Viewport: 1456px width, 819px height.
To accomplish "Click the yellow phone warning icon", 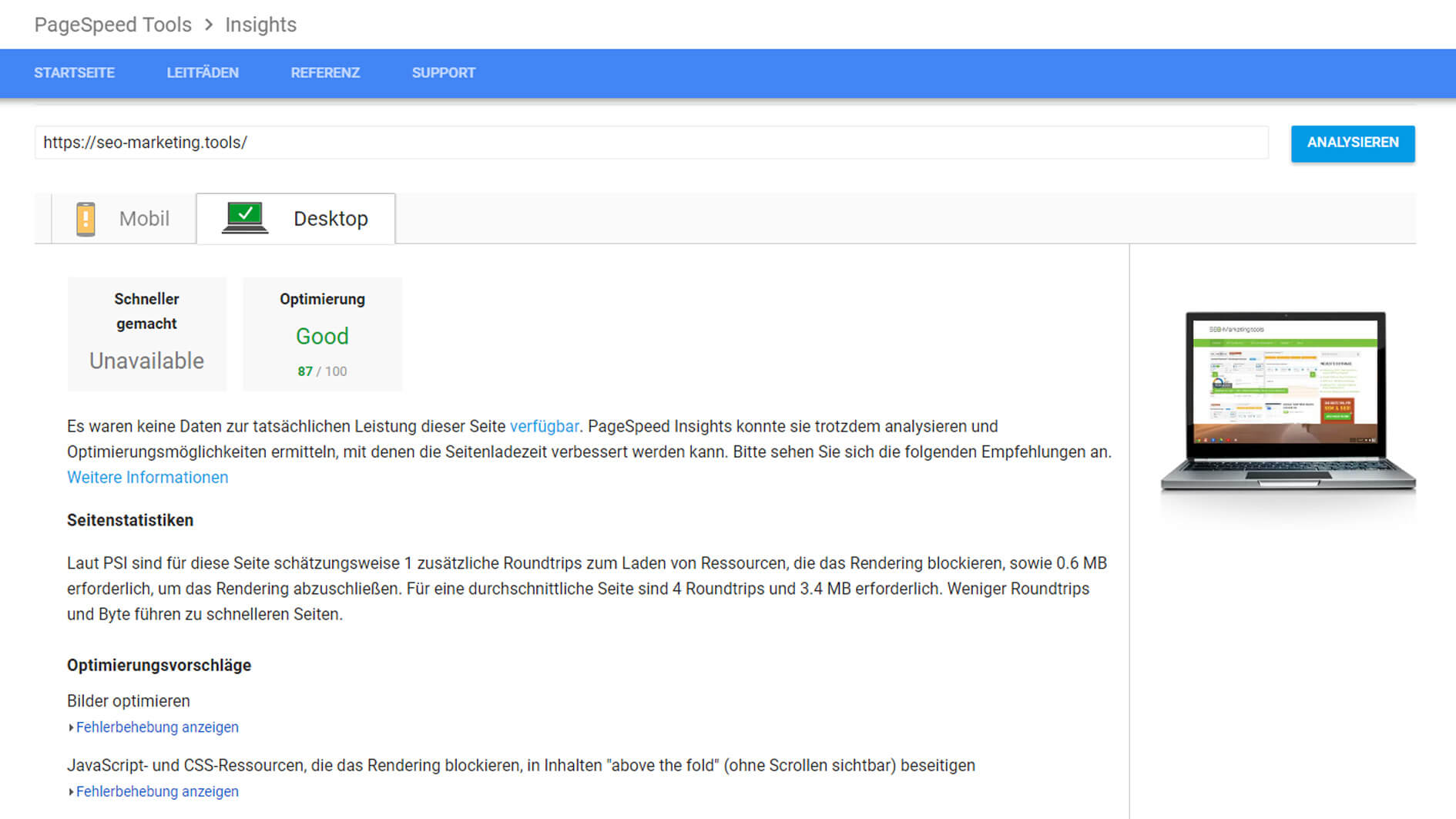I will point(86,219).
